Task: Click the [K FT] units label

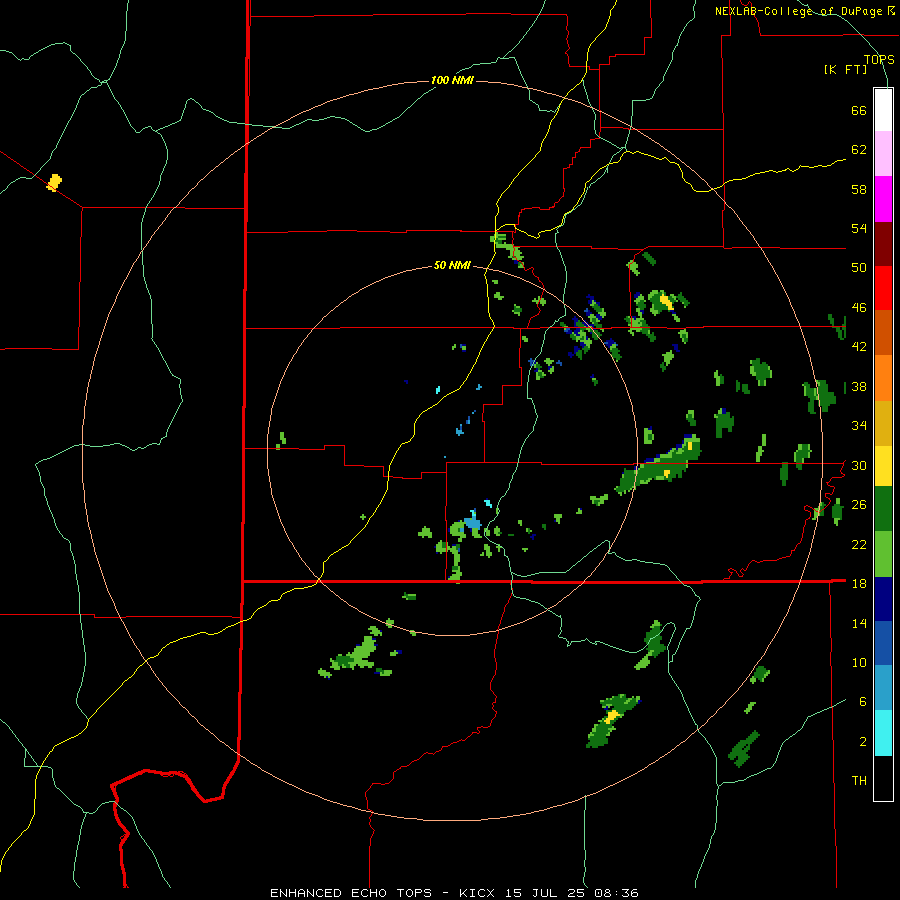Action: 845,69
